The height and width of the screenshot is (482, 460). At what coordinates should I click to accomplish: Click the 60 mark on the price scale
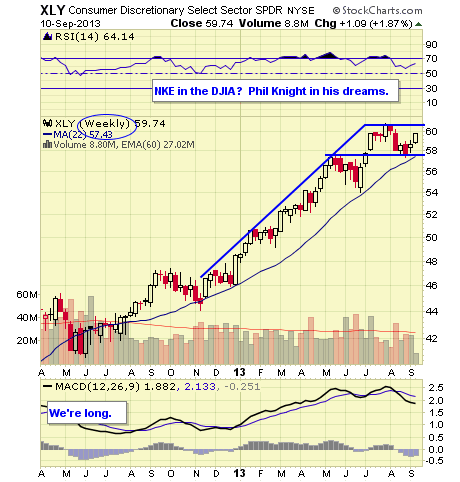tap(431, 131)
